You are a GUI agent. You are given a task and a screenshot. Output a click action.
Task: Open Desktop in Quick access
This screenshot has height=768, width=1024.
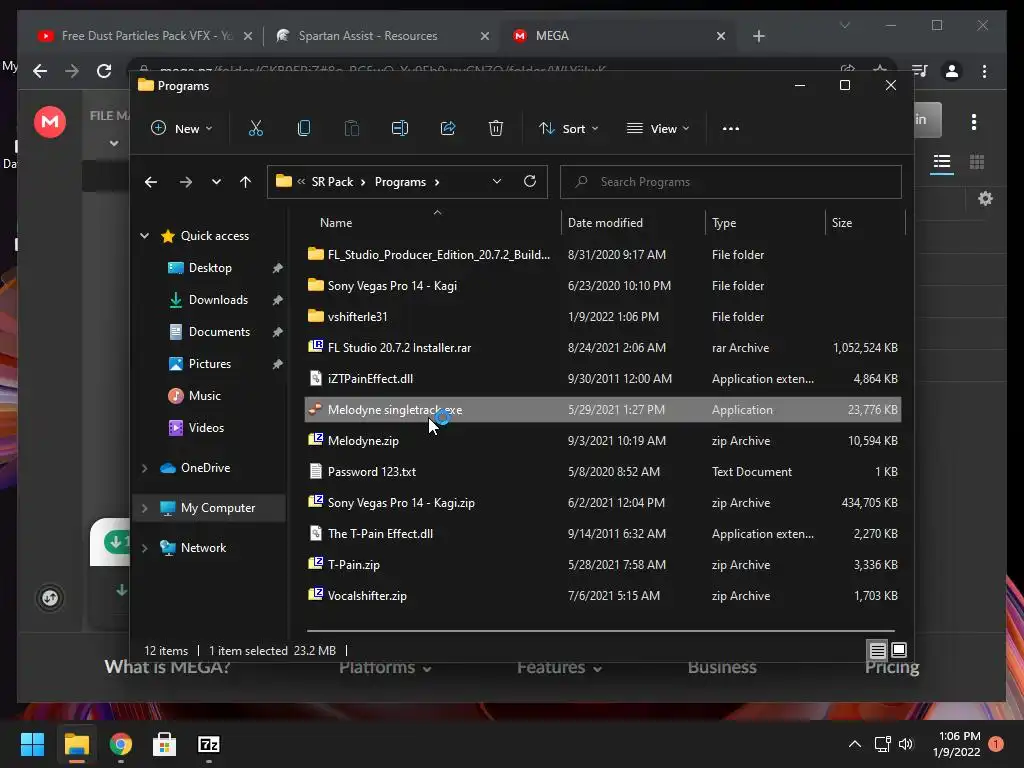pyautogui.click(x=210, y=268)
